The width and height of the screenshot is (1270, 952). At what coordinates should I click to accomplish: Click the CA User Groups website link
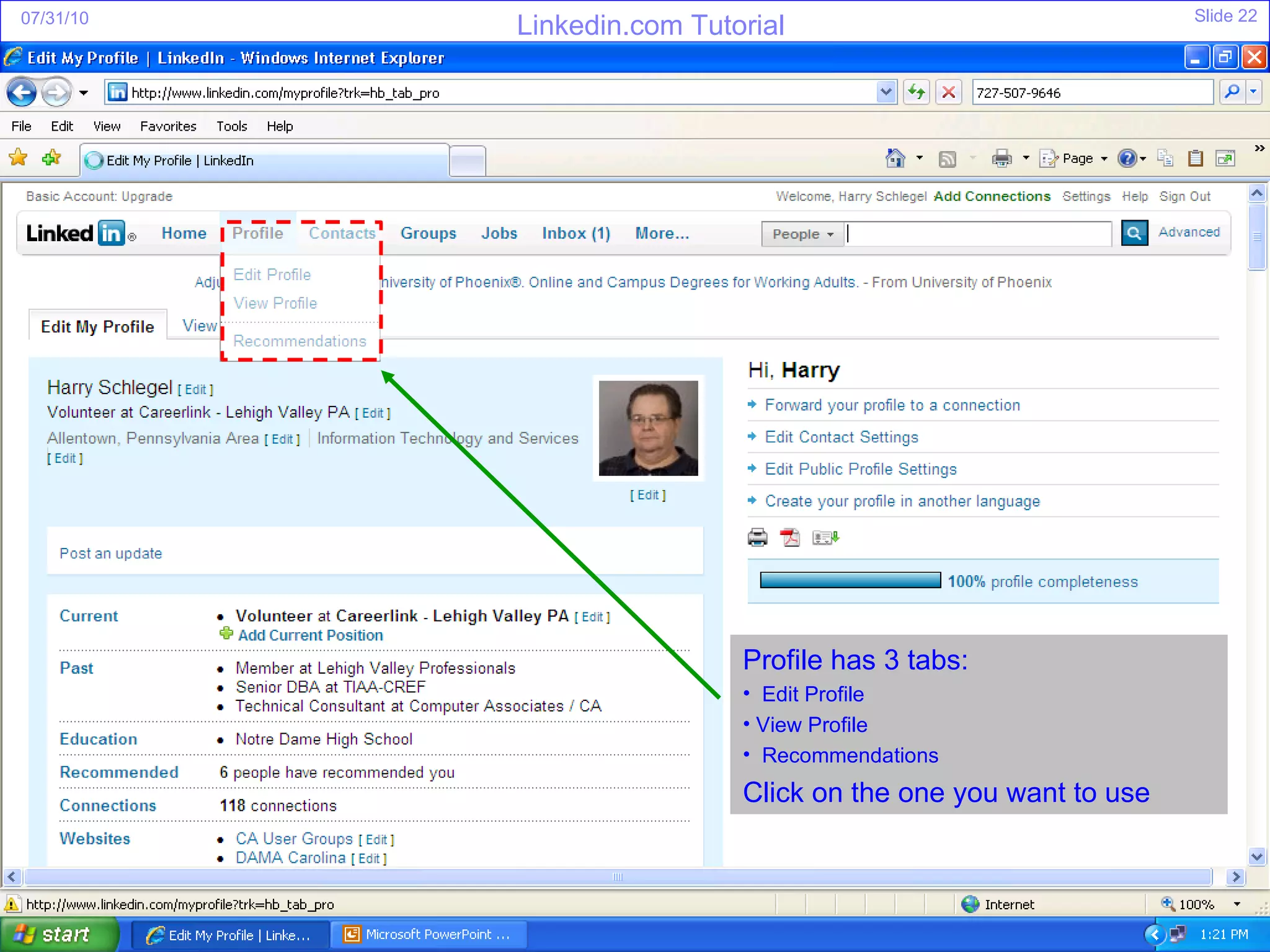coord(294,839)
